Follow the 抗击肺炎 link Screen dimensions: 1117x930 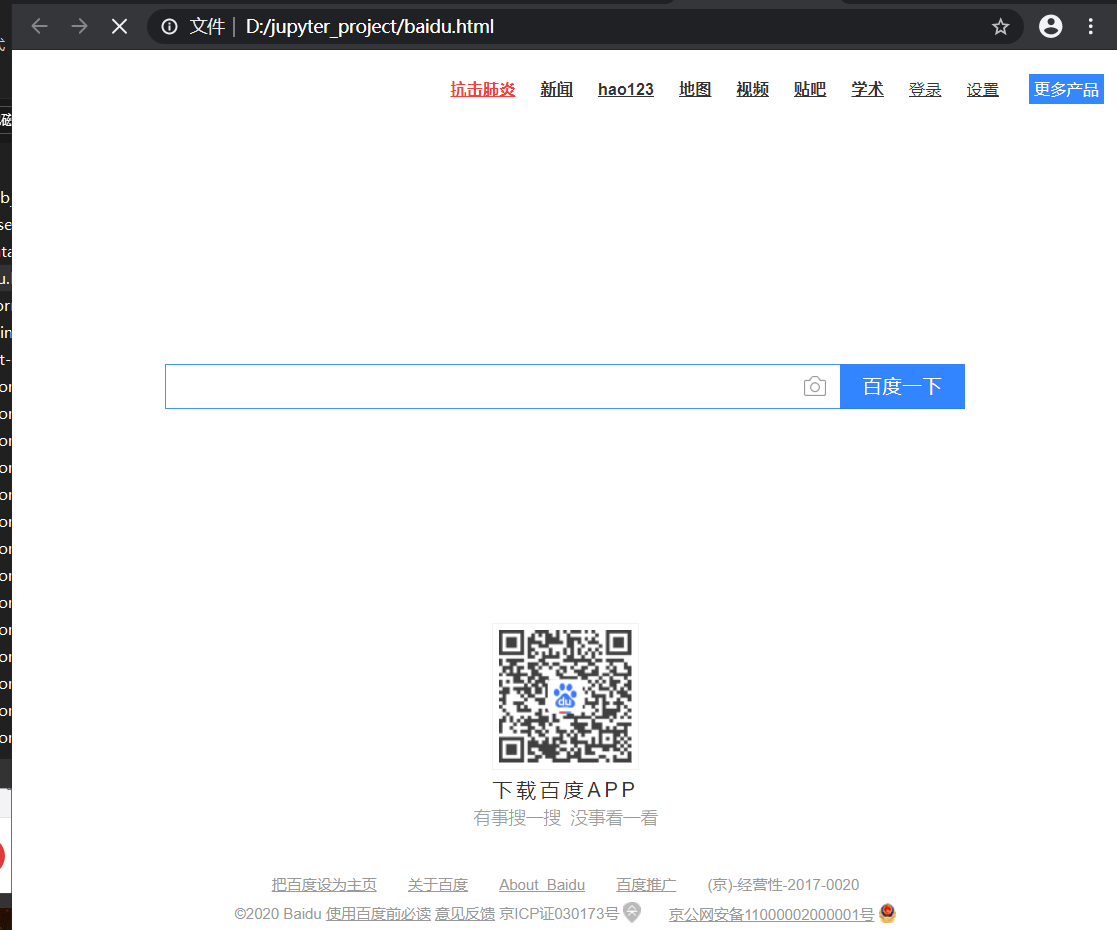[x=483, y=89]
